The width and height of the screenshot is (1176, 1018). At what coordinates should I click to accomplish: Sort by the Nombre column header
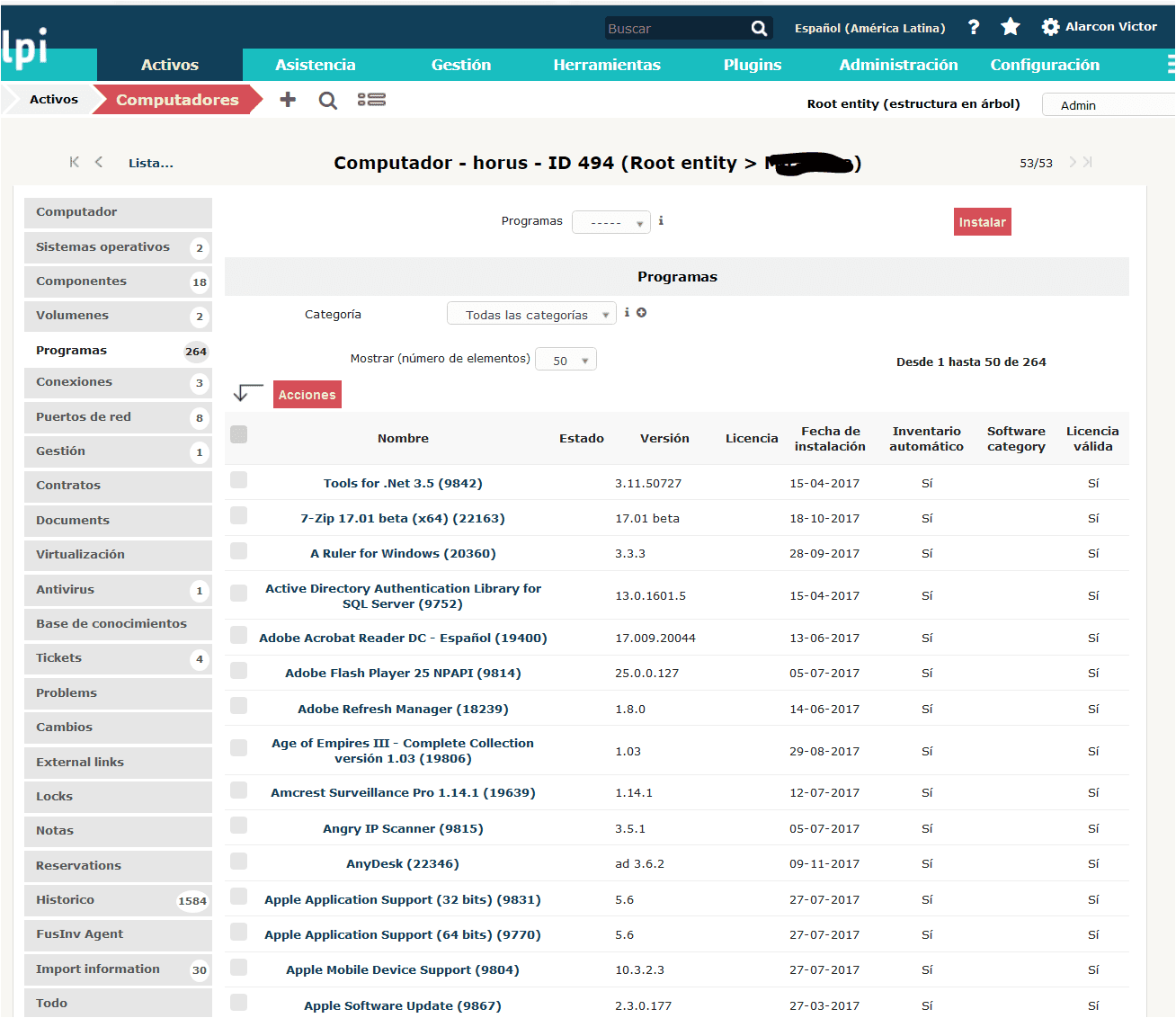[403, 438]
